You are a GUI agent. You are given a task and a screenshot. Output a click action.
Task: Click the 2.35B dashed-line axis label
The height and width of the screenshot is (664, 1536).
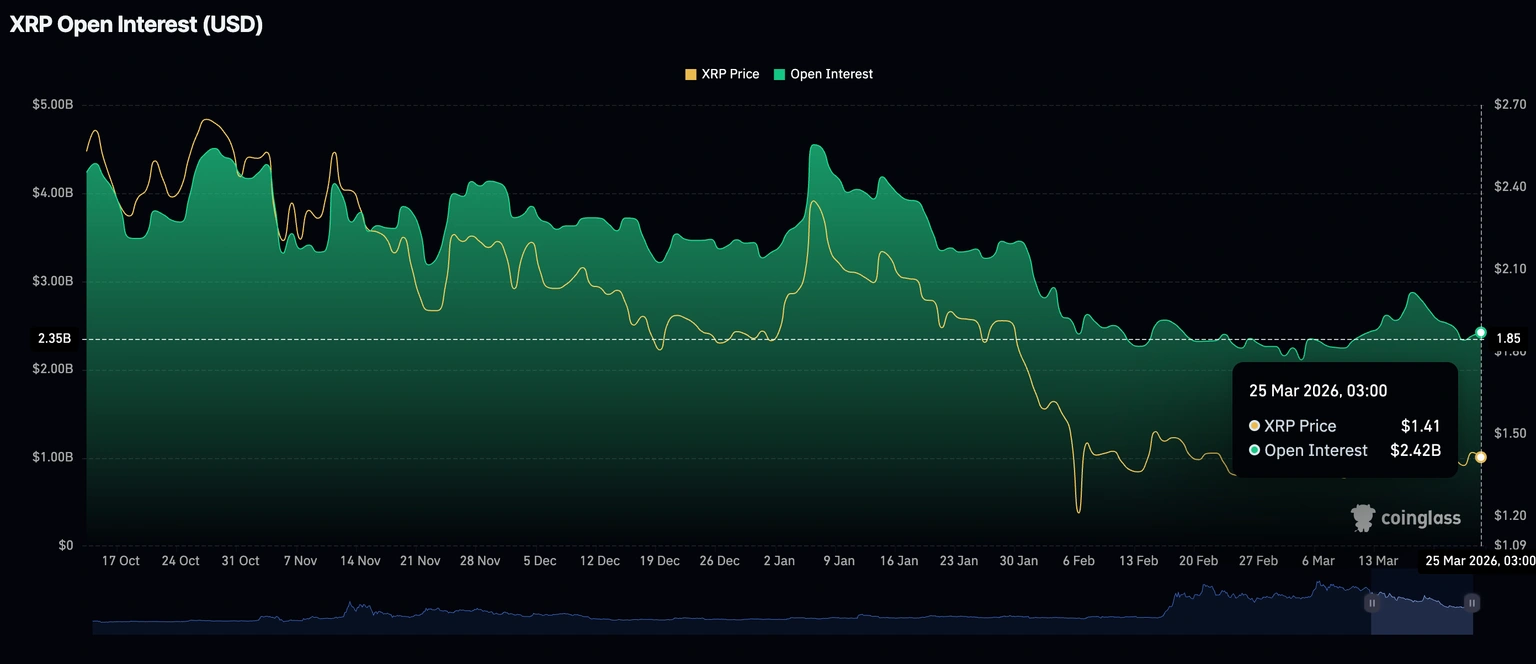pos(54,339)
